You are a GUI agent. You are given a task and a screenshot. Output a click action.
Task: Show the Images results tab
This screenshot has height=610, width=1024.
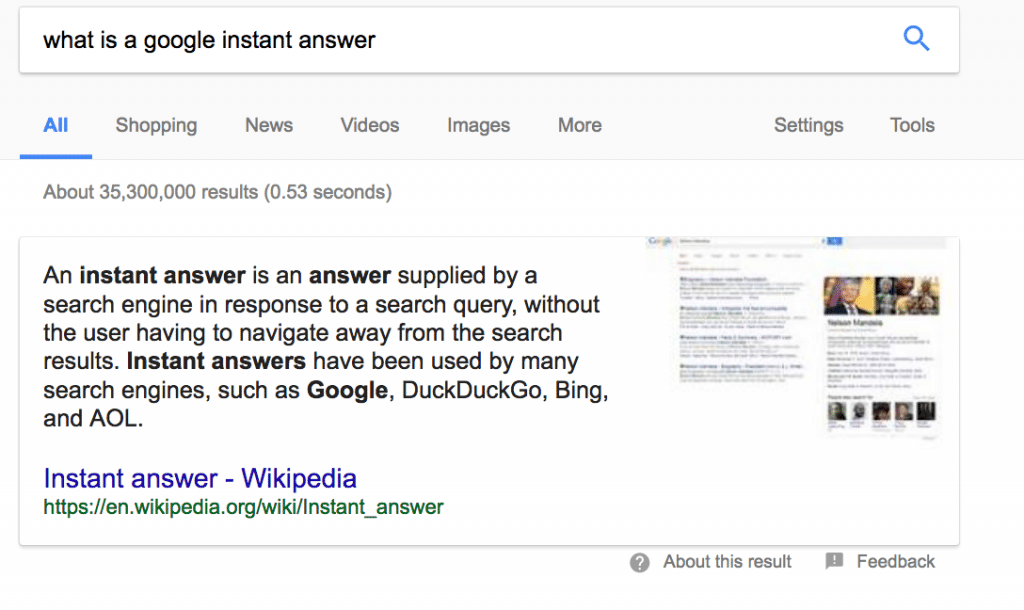coord(478,125)
